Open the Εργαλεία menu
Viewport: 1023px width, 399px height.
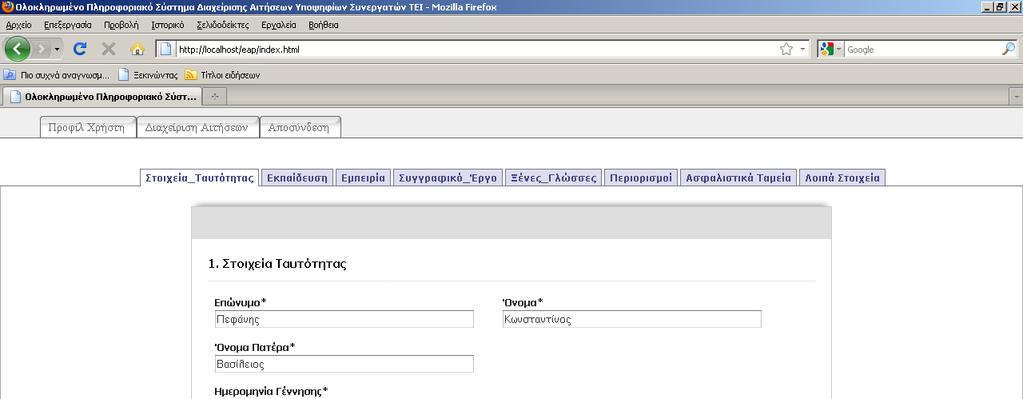[x=279, y=25]
